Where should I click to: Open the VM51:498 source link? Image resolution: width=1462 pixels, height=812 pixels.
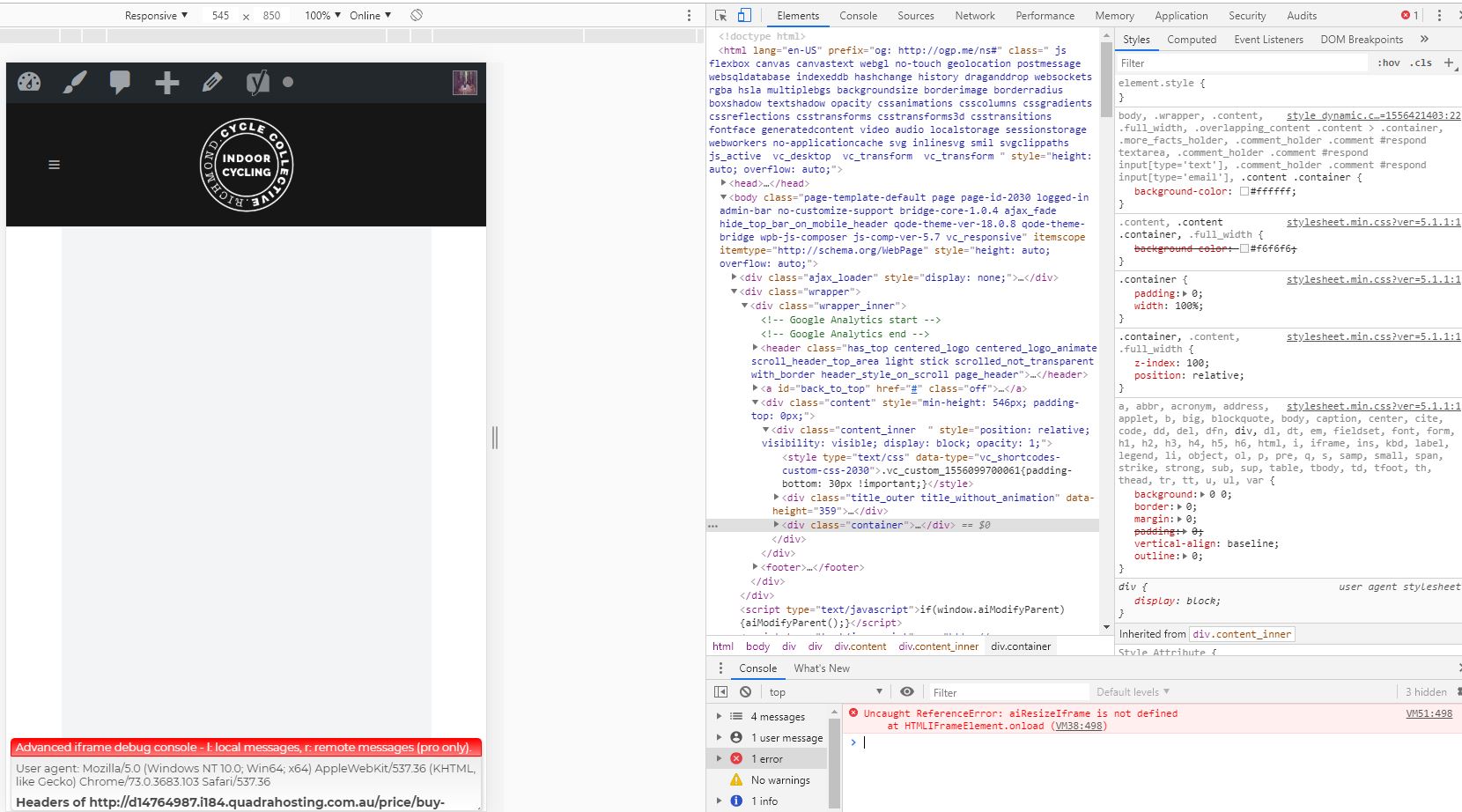coord(1429,713)
